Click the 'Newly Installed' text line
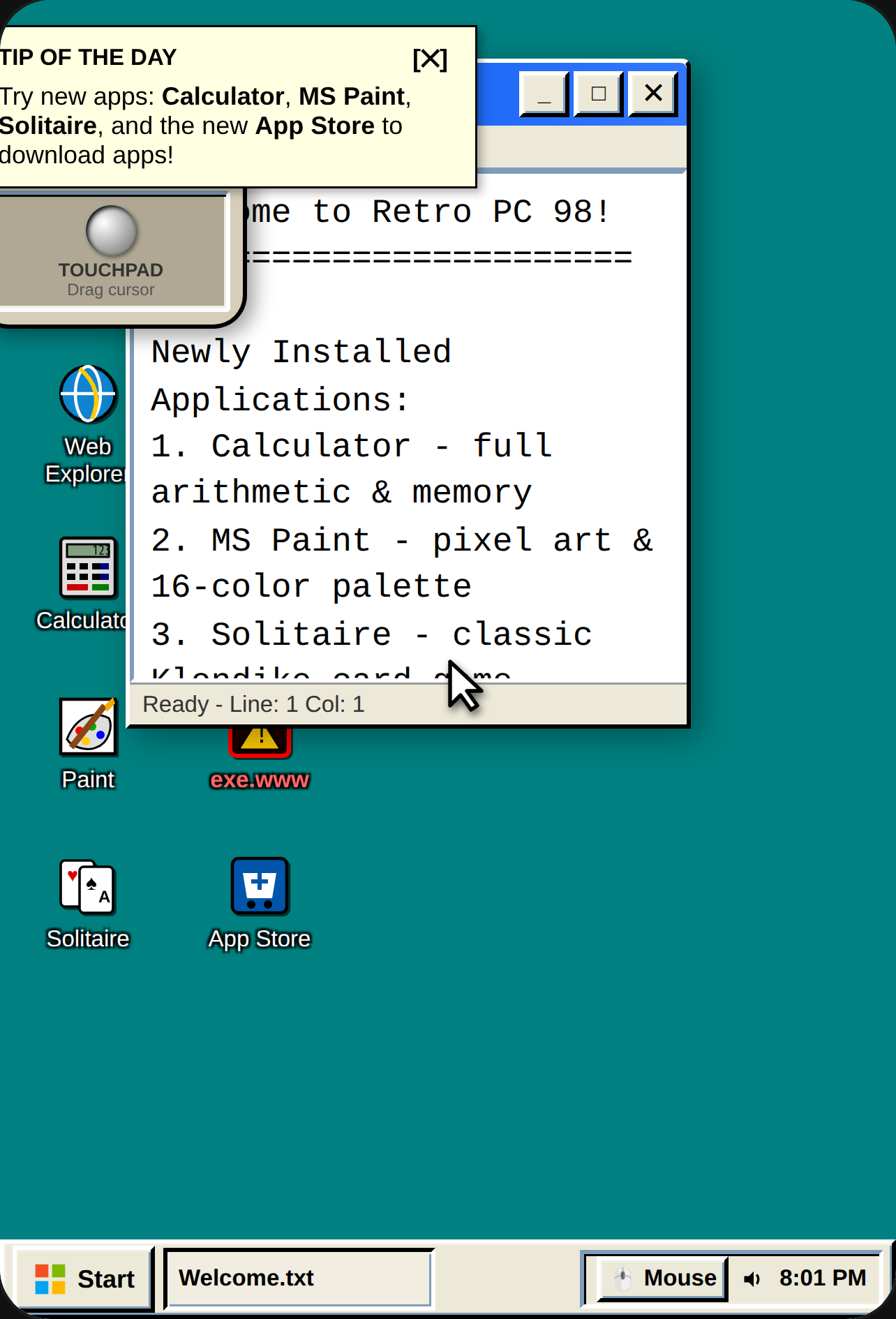This screenshot has height=1319, width=896. [x=301, y=352]
